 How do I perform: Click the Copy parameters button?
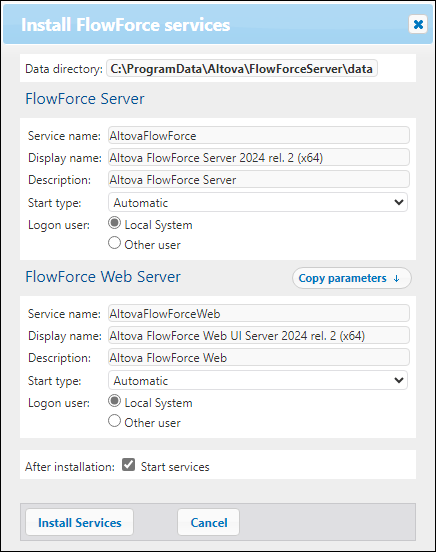[x=351, y=278]
